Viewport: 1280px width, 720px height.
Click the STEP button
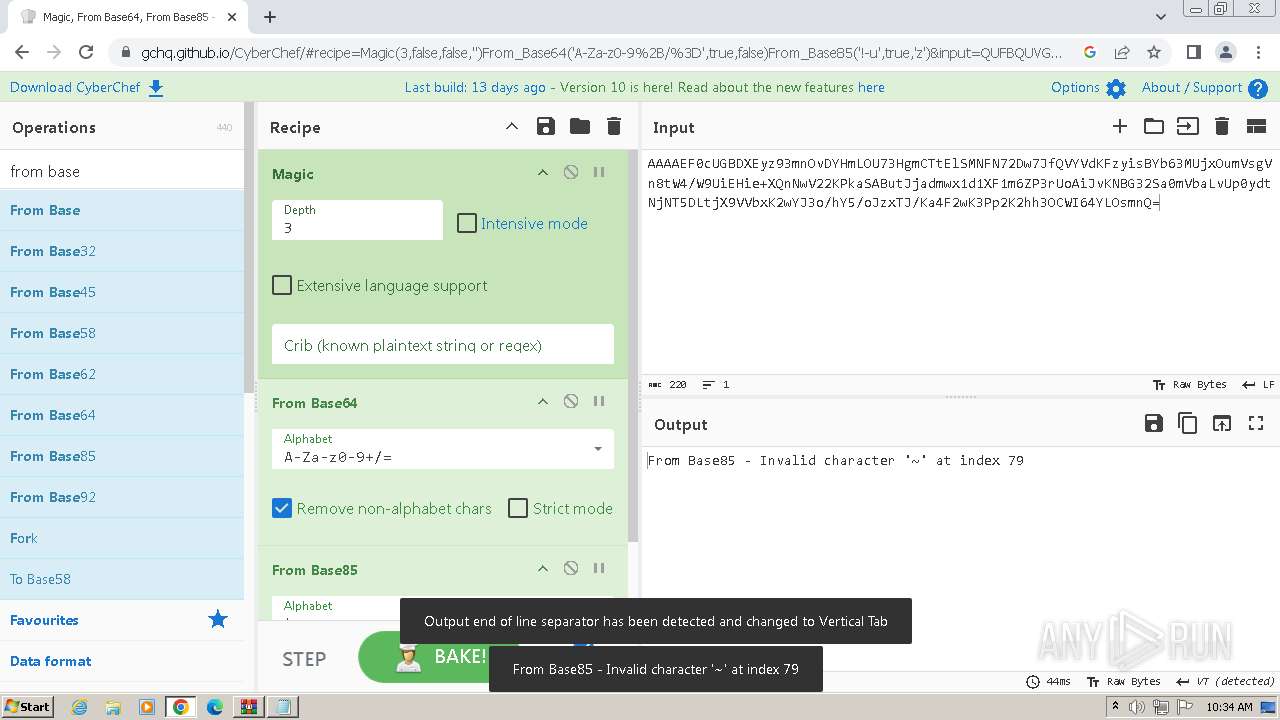pyautogui.click(x=304, y=658)
